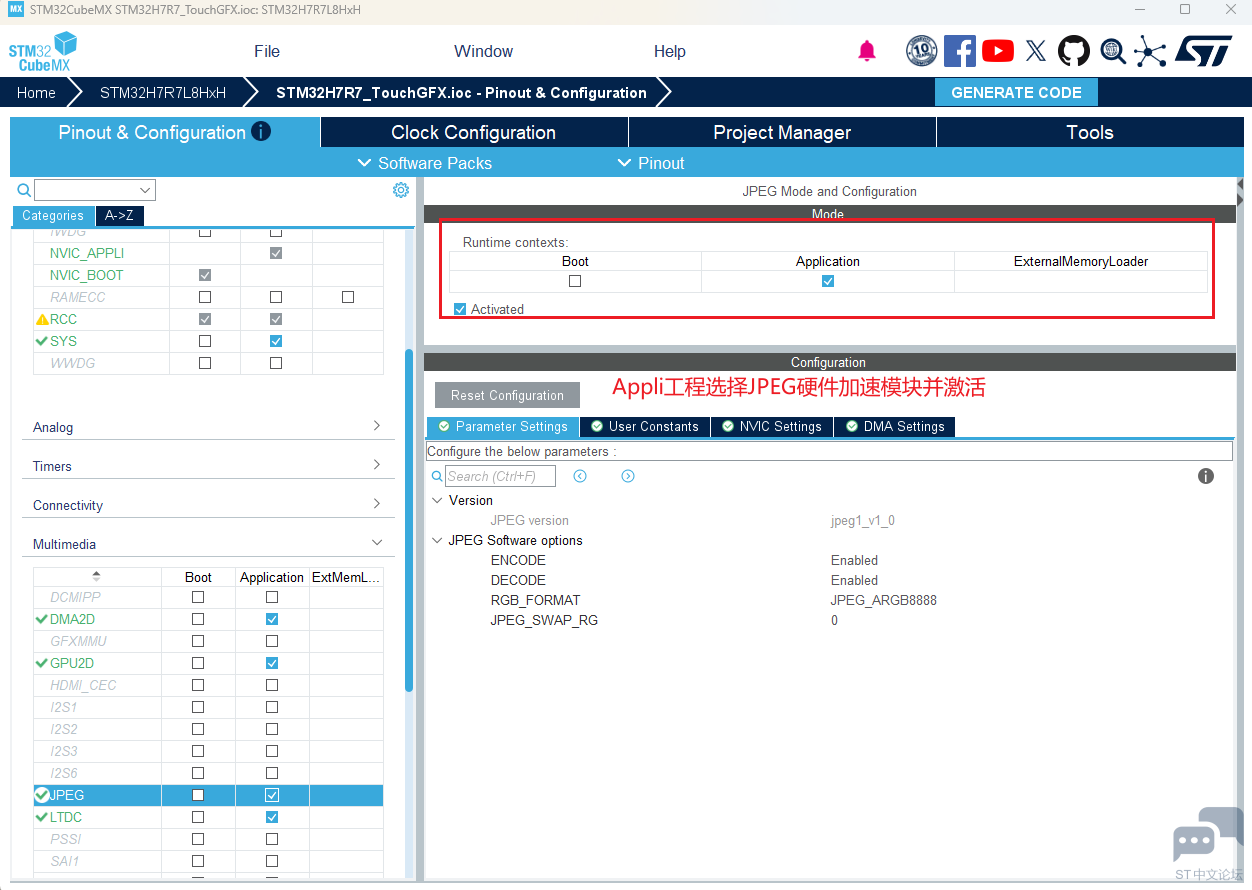This screenshot has width=1252, height=890.
Task: Open the File menu
Action: [x=267, y=51]
